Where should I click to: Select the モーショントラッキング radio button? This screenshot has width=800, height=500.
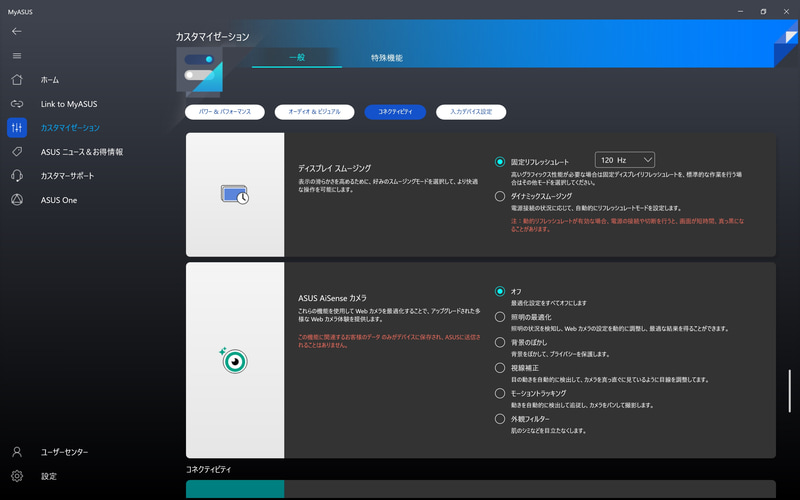tap(500, 393)
